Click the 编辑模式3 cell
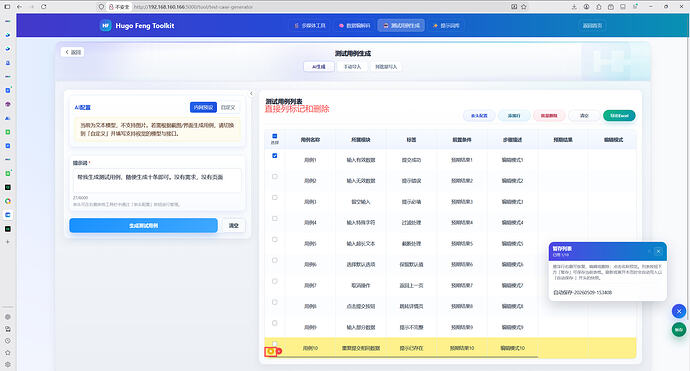This screenshot has width=690, height=371. click(x=512, y=202)
